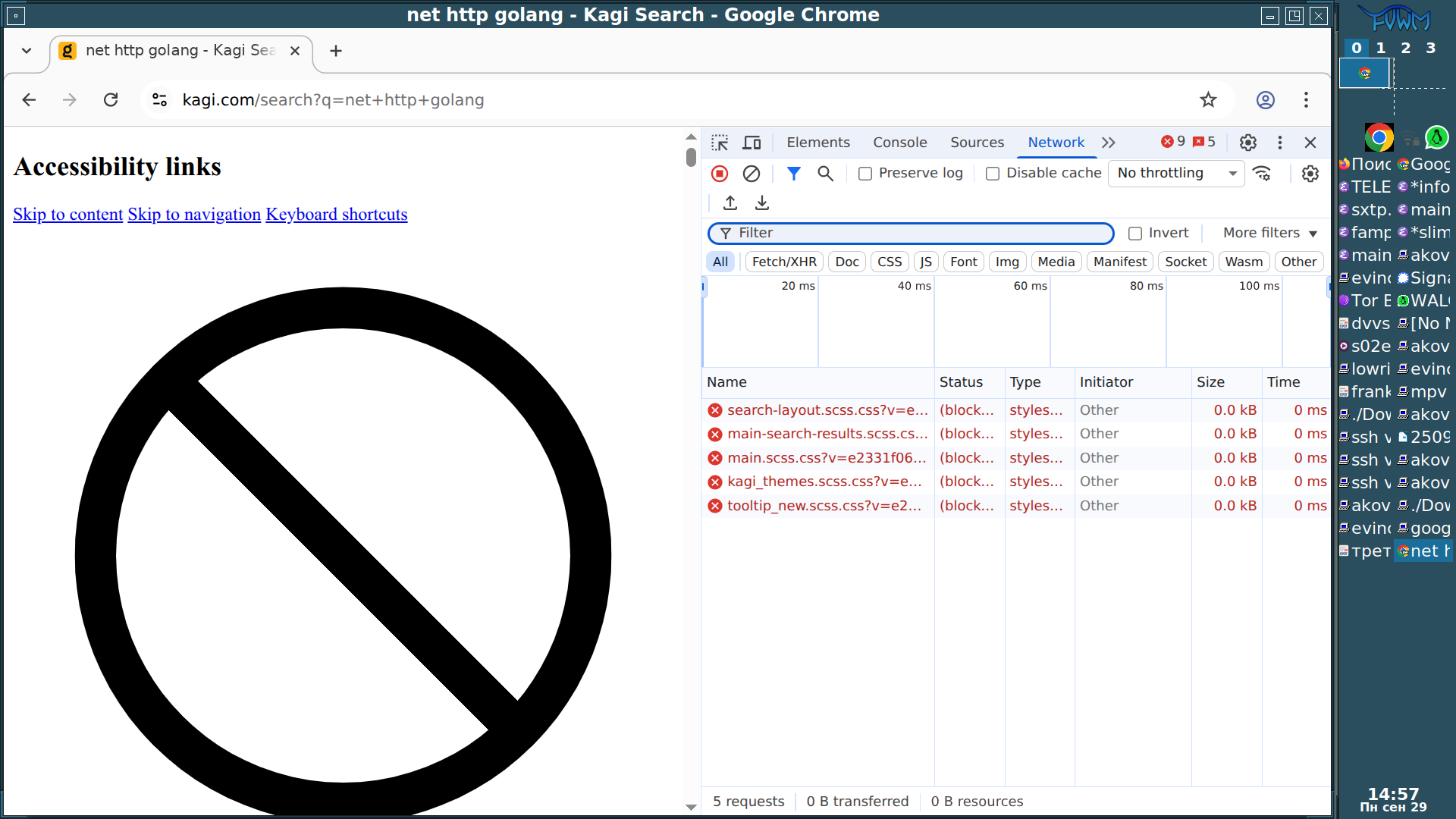Open the Sources tab
This screenshot has height=819, width=1456.
pos(977,143)
